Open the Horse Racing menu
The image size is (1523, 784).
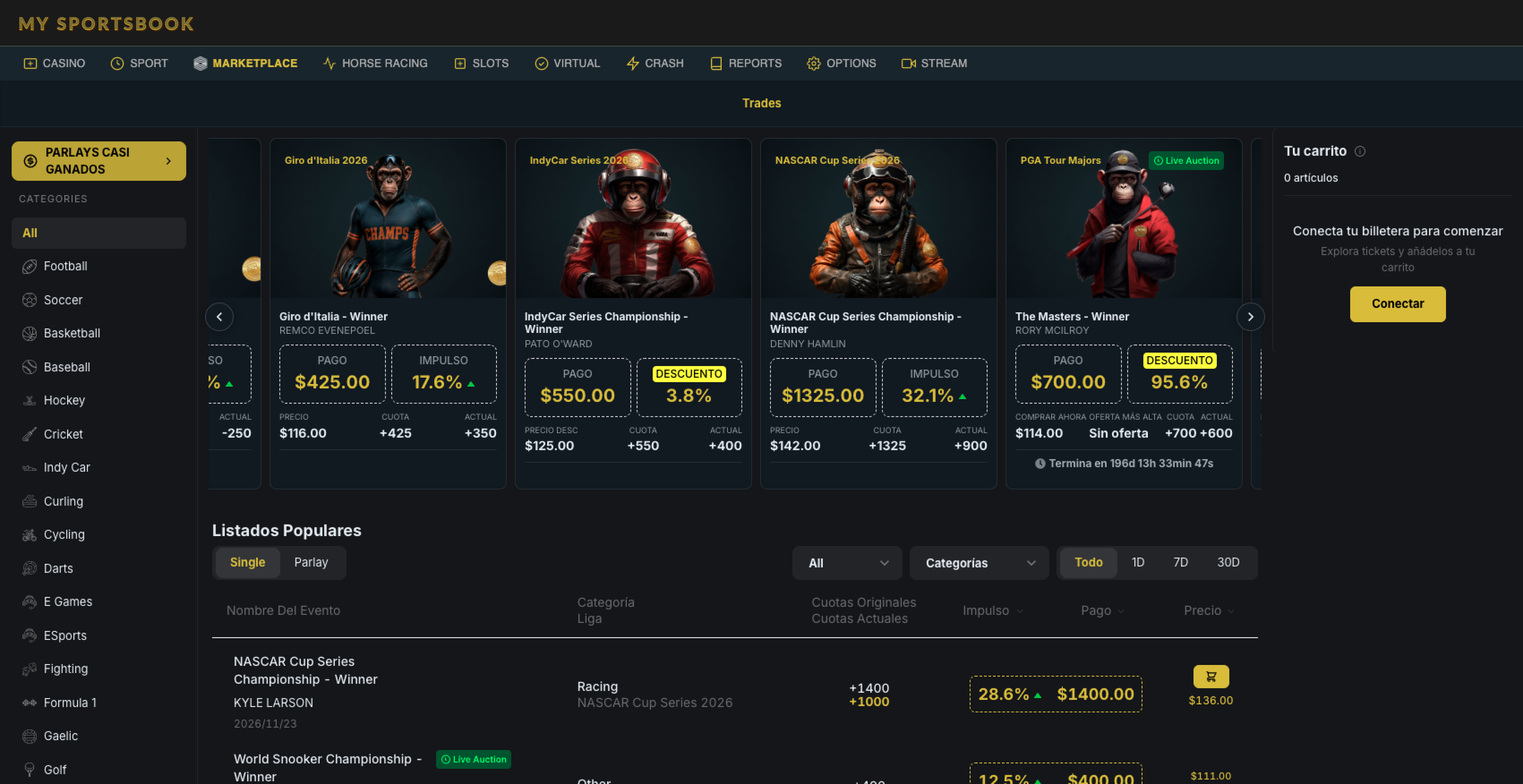[x=376, y=63]
